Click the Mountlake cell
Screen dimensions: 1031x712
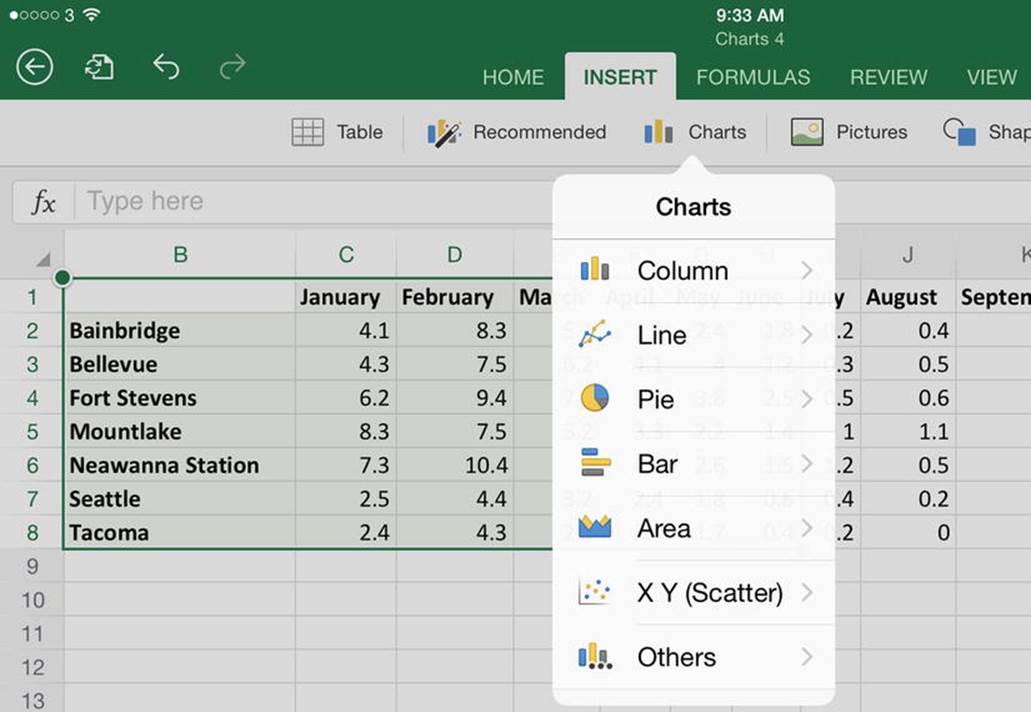coord(180,431)
